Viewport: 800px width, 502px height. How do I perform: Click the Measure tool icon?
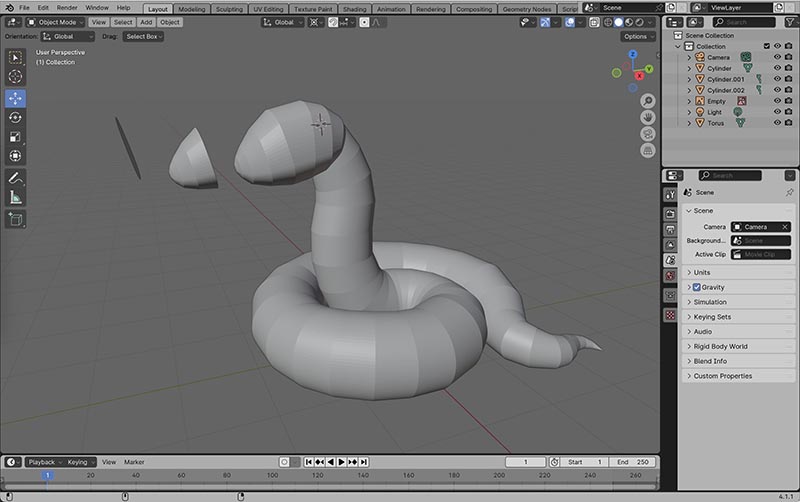pos(16,197)
